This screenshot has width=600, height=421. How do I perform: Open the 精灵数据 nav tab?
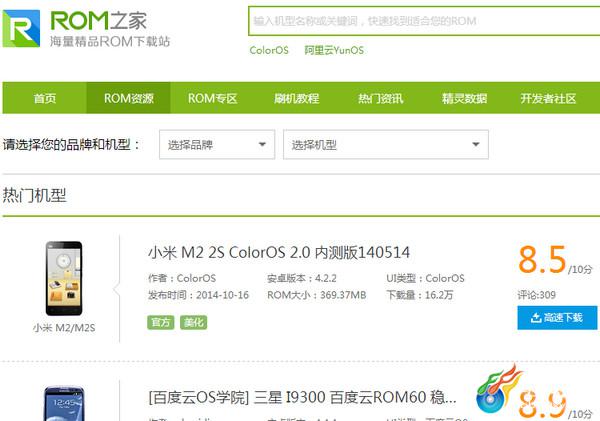pyautogui.click(x=464, y=98)
